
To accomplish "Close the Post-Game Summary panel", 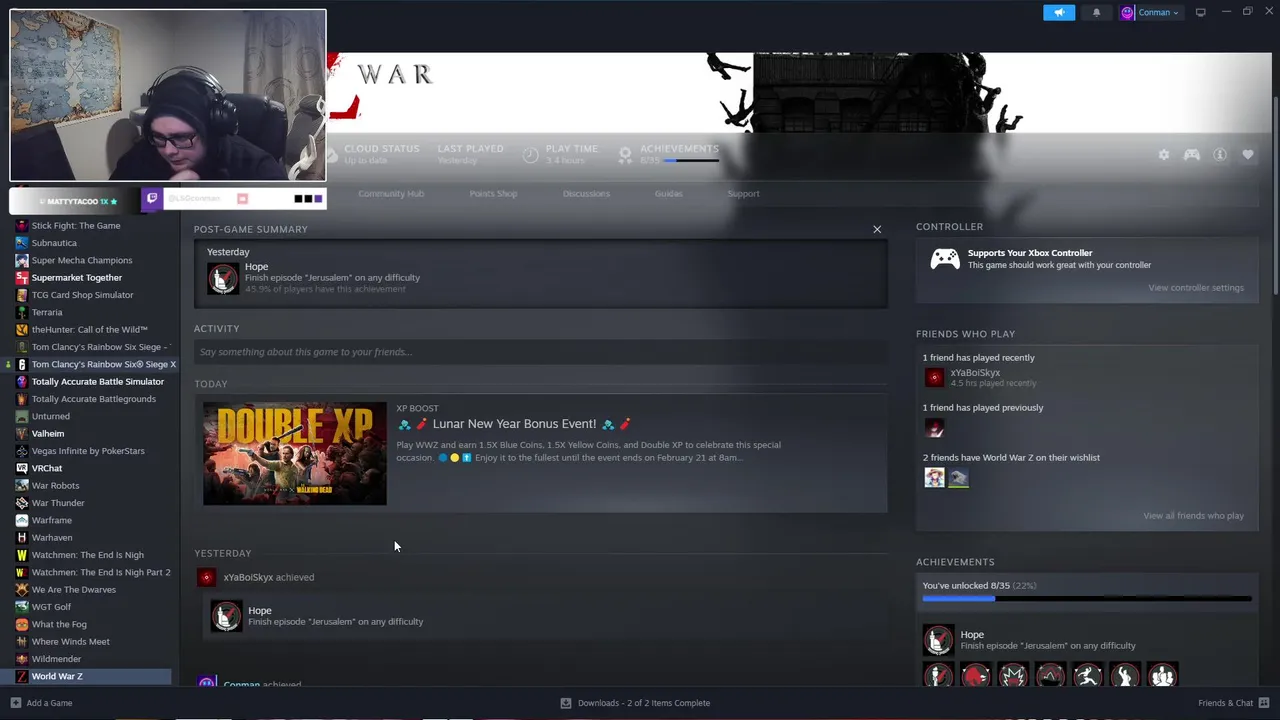I will coord(877,229).
